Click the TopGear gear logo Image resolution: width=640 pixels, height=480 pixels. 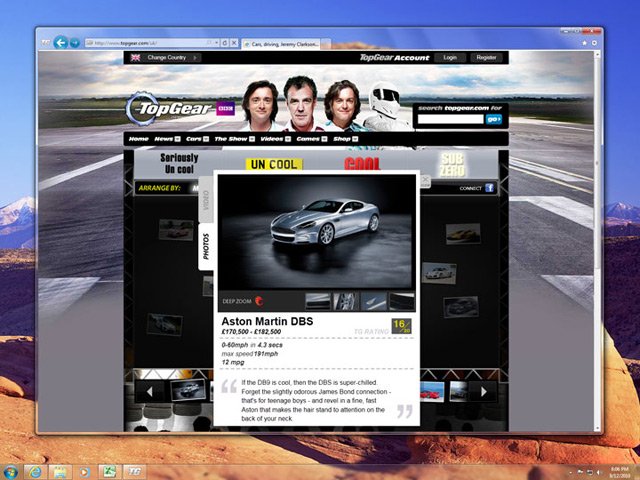(141, 109)
